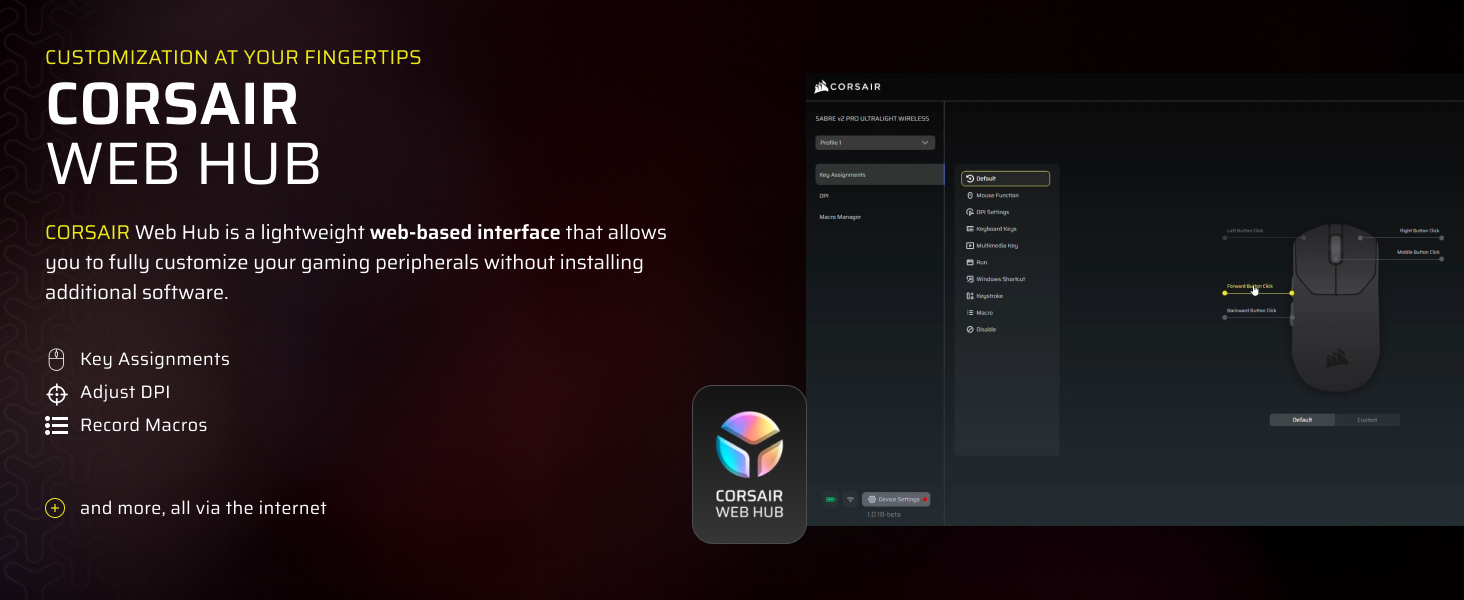The image size is (1464, 600).
Task: Click the list icon beside Record Macros
Action: pyautogui.click(x=56, y=425)
